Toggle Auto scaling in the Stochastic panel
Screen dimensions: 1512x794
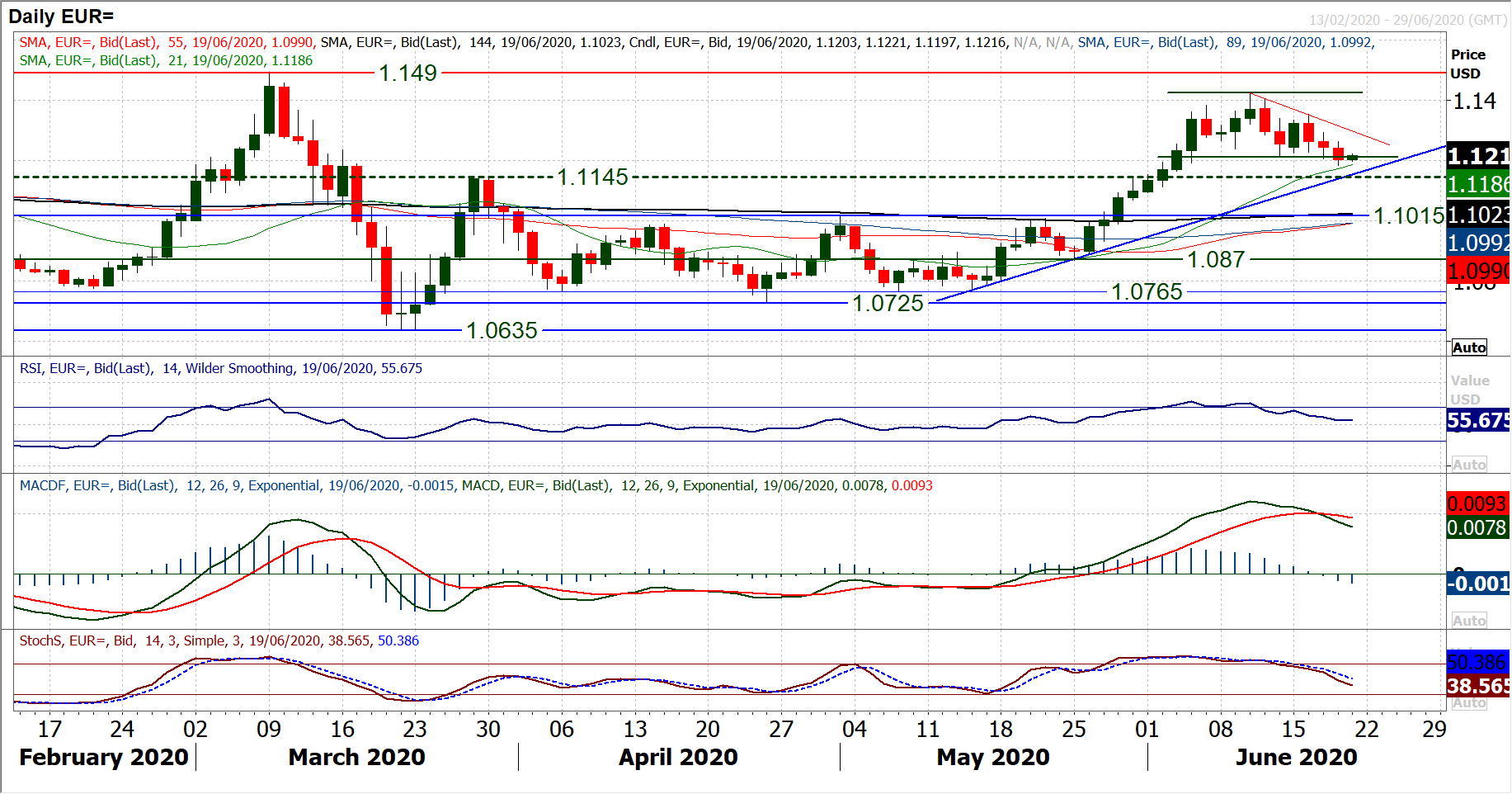pos(1469,703)
